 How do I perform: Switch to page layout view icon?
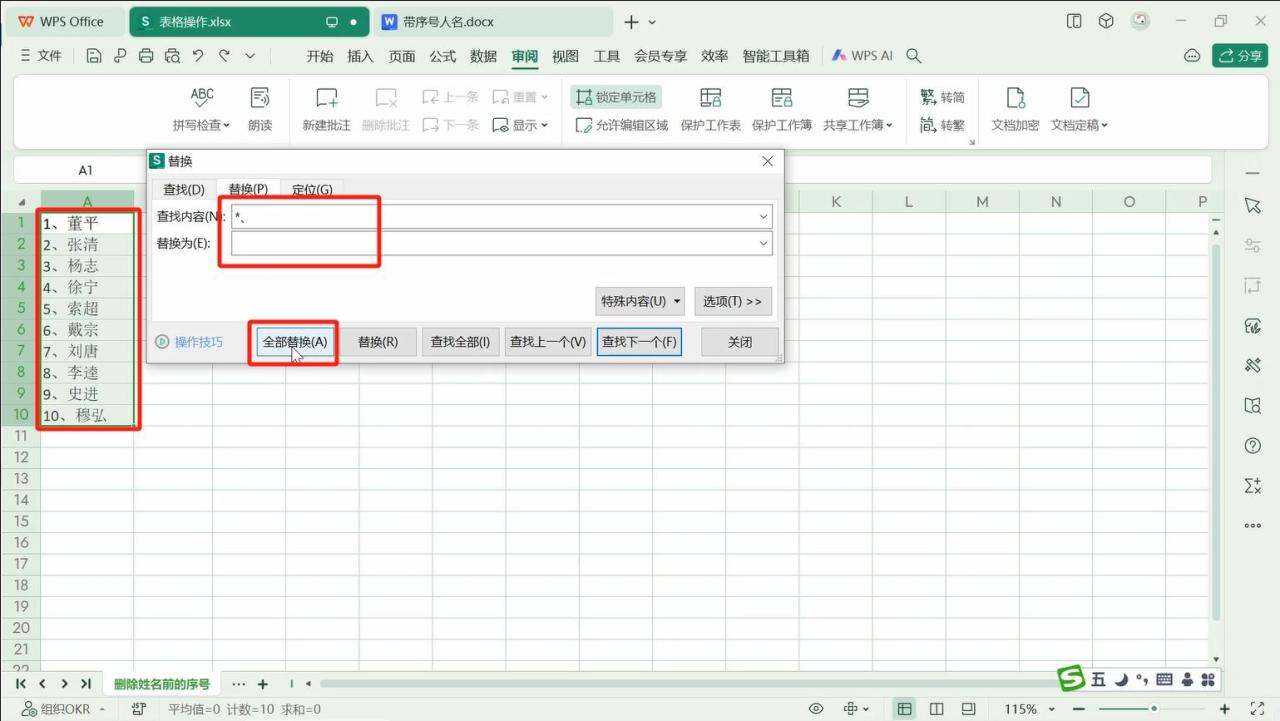point(937,709)
